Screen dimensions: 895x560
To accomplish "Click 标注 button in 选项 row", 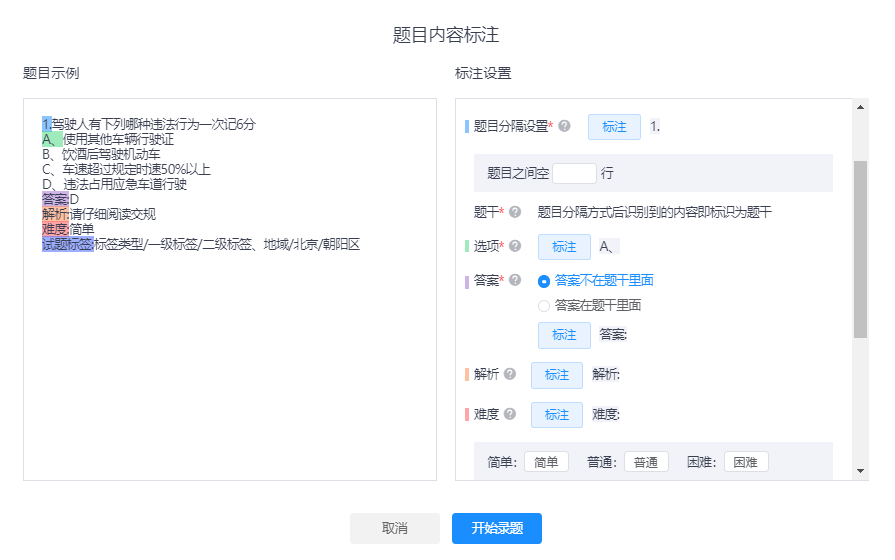I will 564,247.
